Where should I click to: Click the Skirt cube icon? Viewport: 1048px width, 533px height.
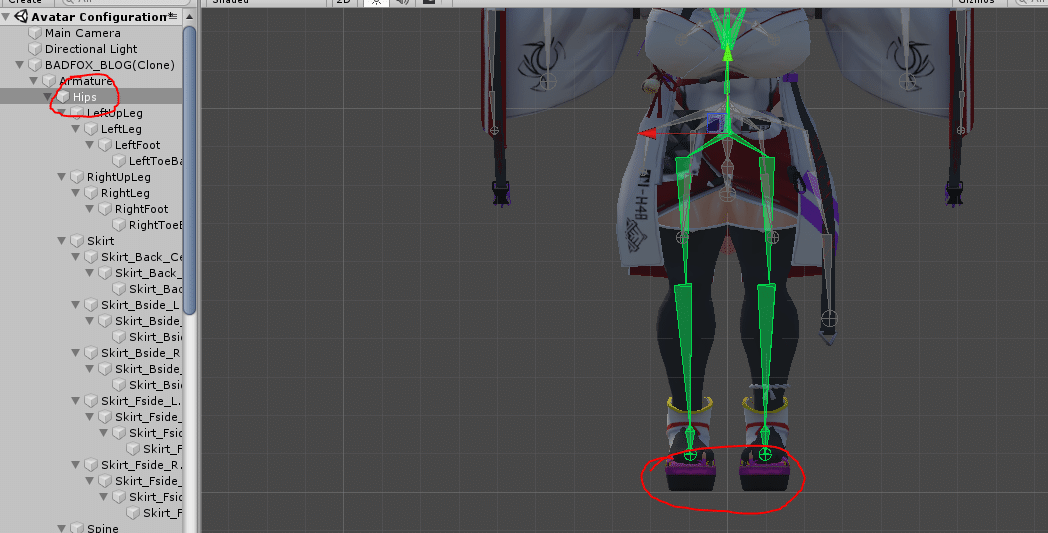click(77, 241)
